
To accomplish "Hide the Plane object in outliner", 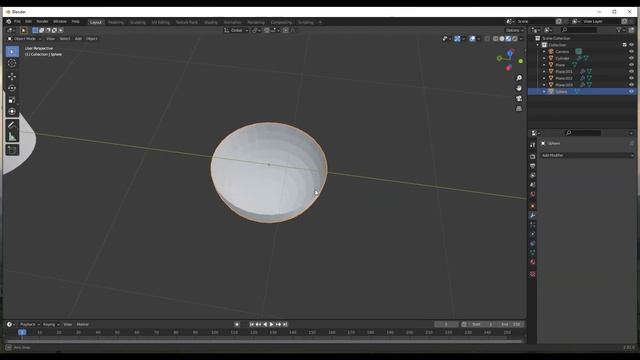I will pyautogui.click(x=631, y=65).
